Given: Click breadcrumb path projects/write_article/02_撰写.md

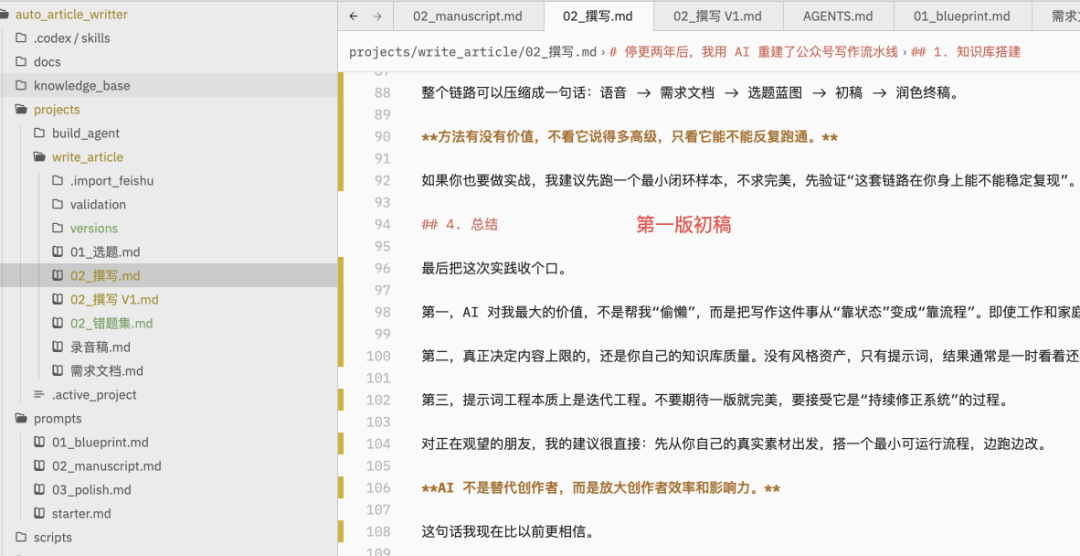Looking at the screenshot, I should (x=473, y=52).
